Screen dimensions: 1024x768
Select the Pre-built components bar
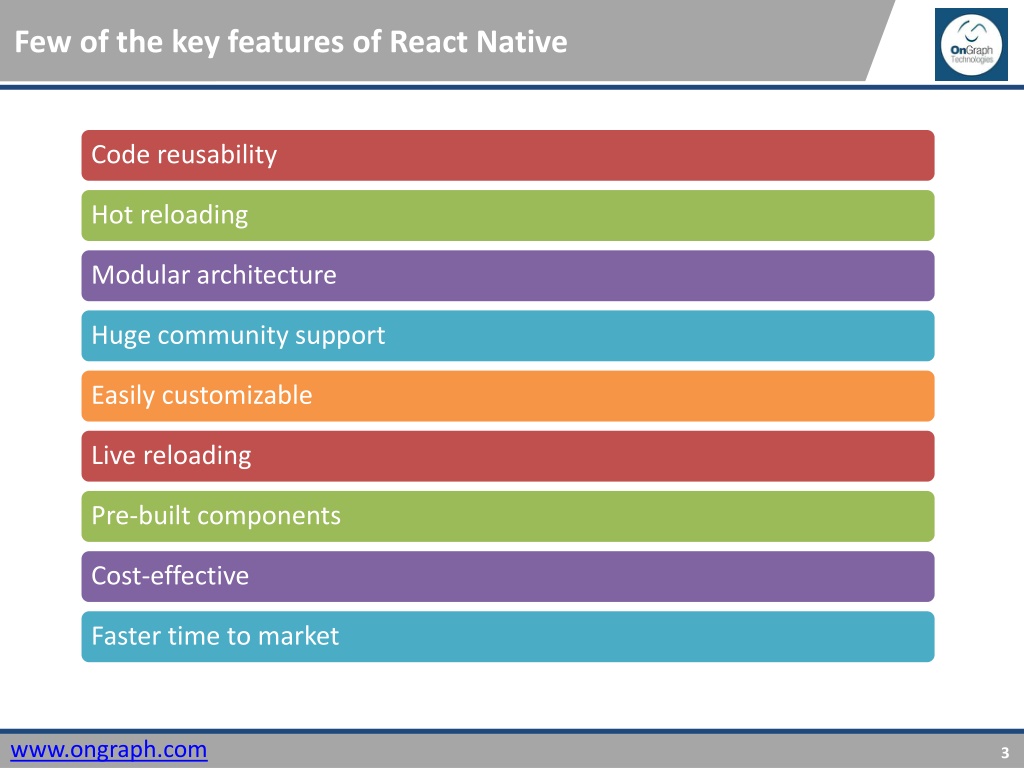(x=508, y=517)
